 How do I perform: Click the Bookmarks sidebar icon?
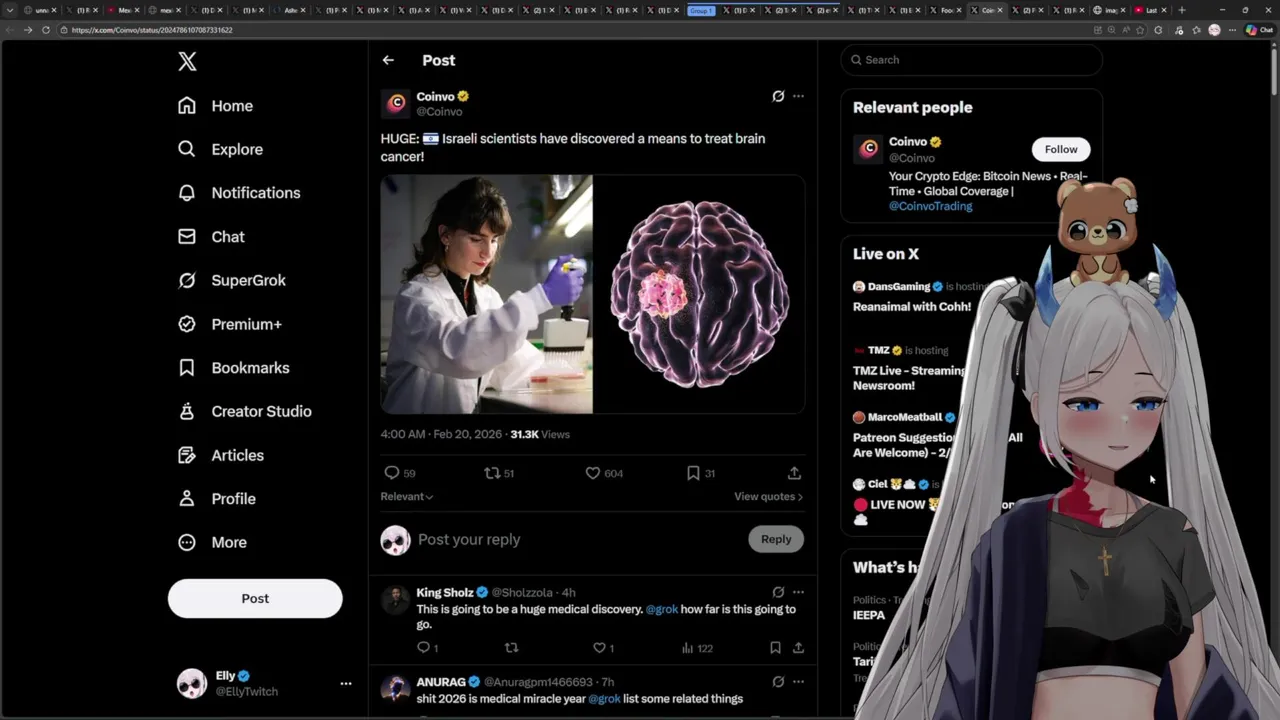click(x=187, y=368)
